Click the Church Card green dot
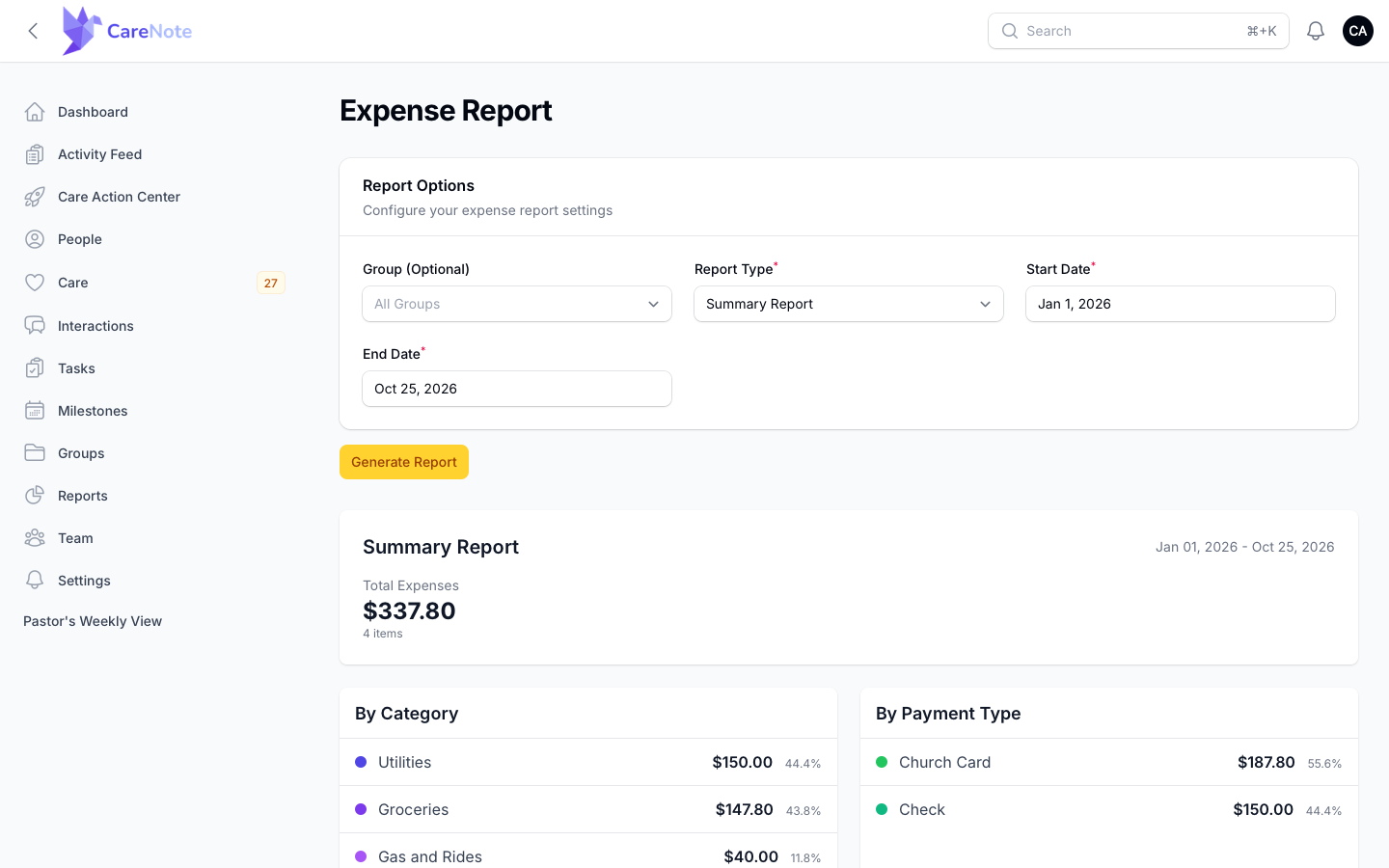Image resolution: width=1389 pixels, height=868 pixels. click(x=882, y=762)
